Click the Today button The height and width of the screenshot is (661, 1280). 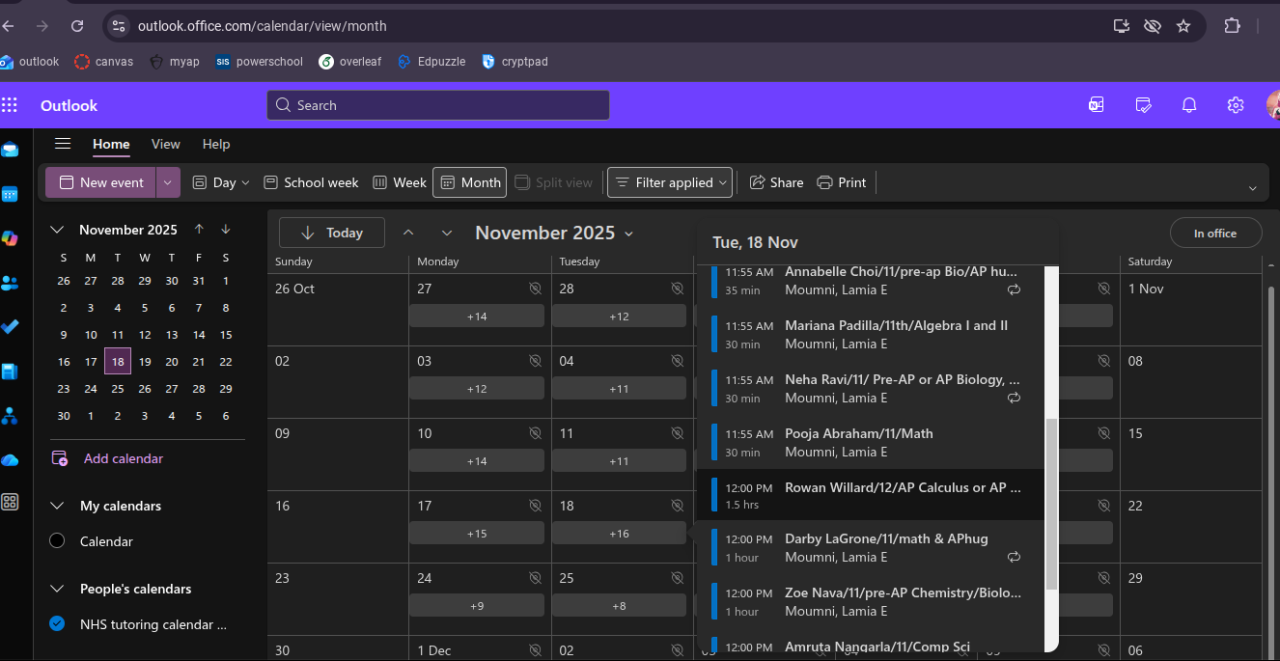(332, 233)
